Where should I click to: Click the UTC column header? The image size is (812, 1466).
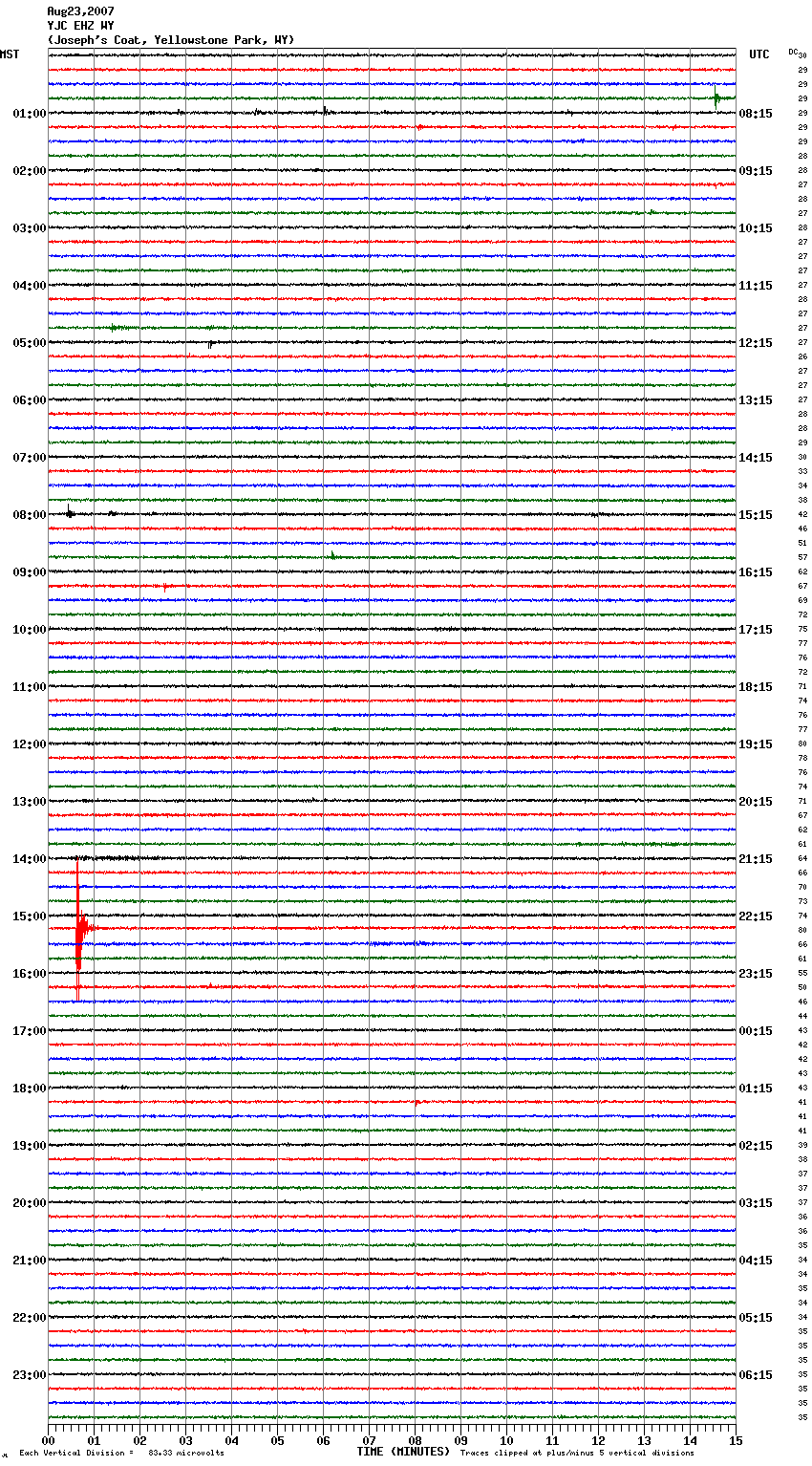[x=759, y=54]
